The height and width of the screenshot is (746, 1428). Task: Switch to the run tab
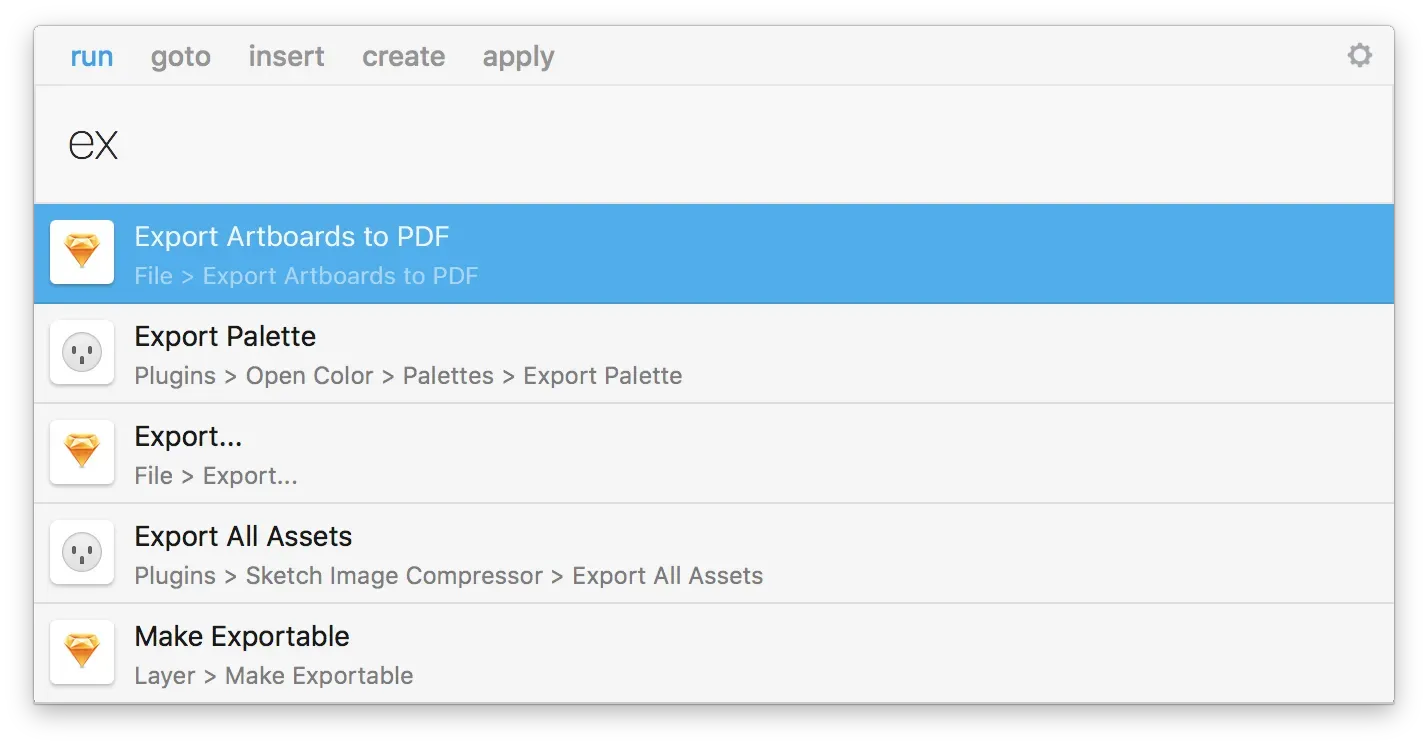92,57
